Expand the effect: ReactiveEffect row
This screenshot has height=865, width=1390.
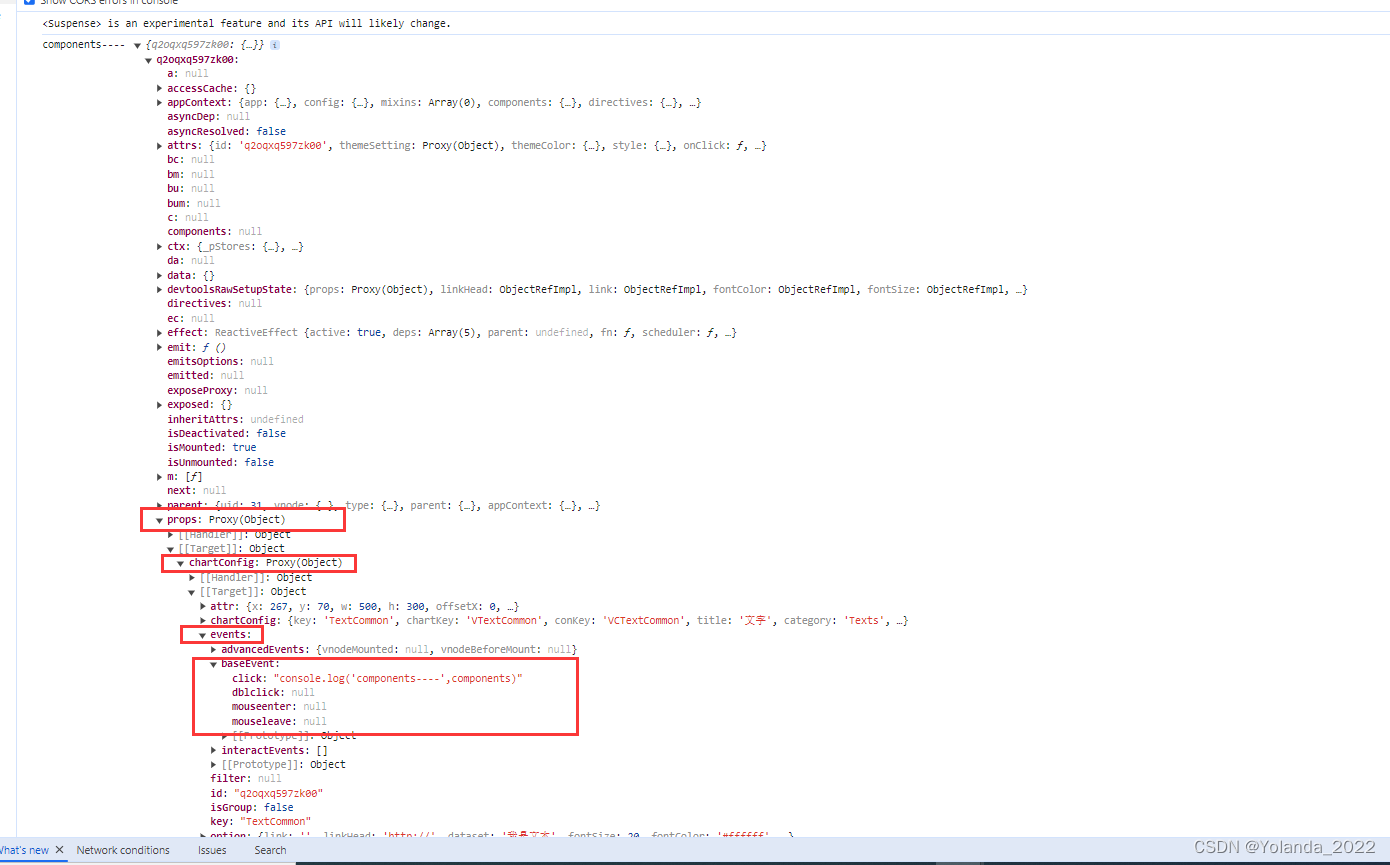(160, 333)
